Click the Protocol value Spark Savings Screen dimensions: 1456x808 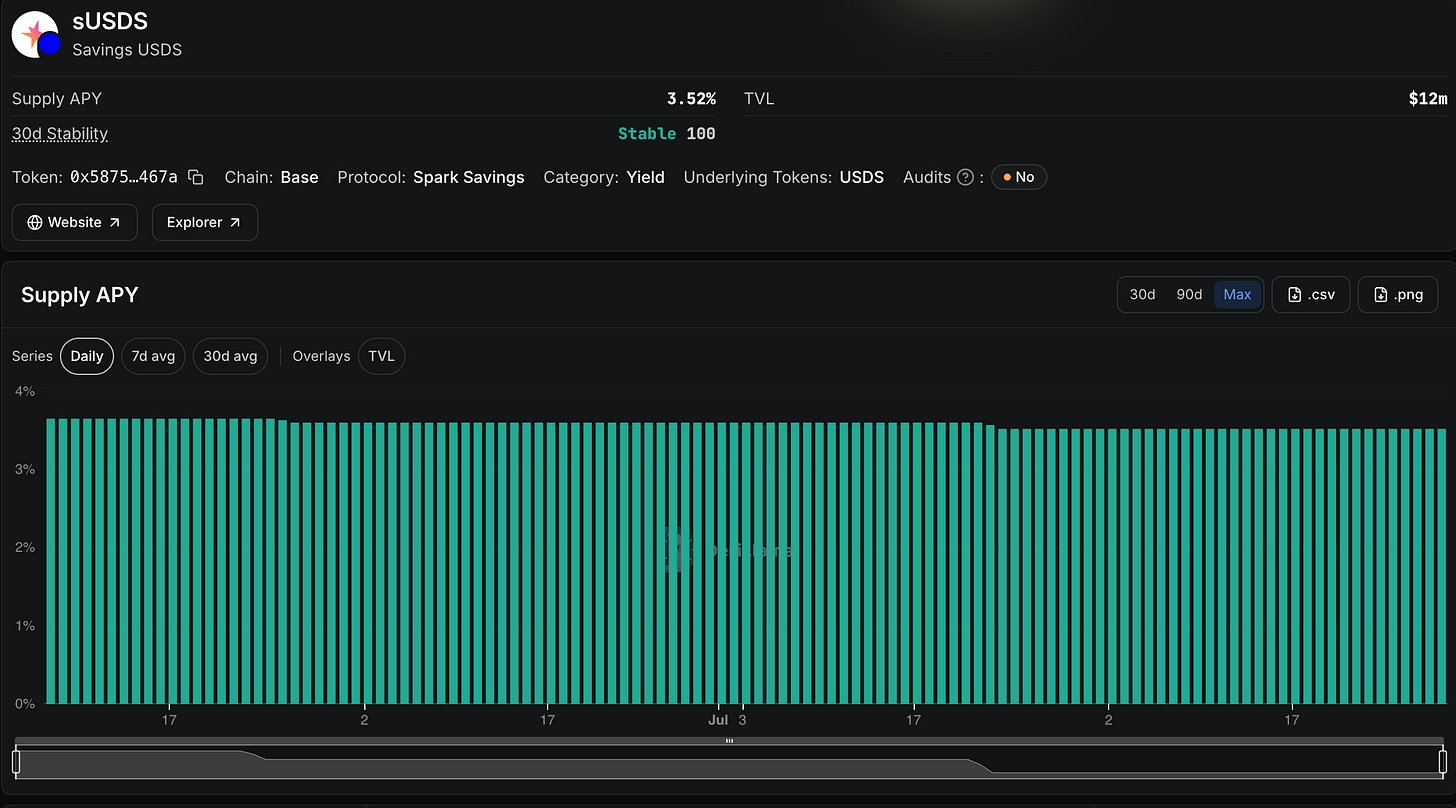pos(468,177)
